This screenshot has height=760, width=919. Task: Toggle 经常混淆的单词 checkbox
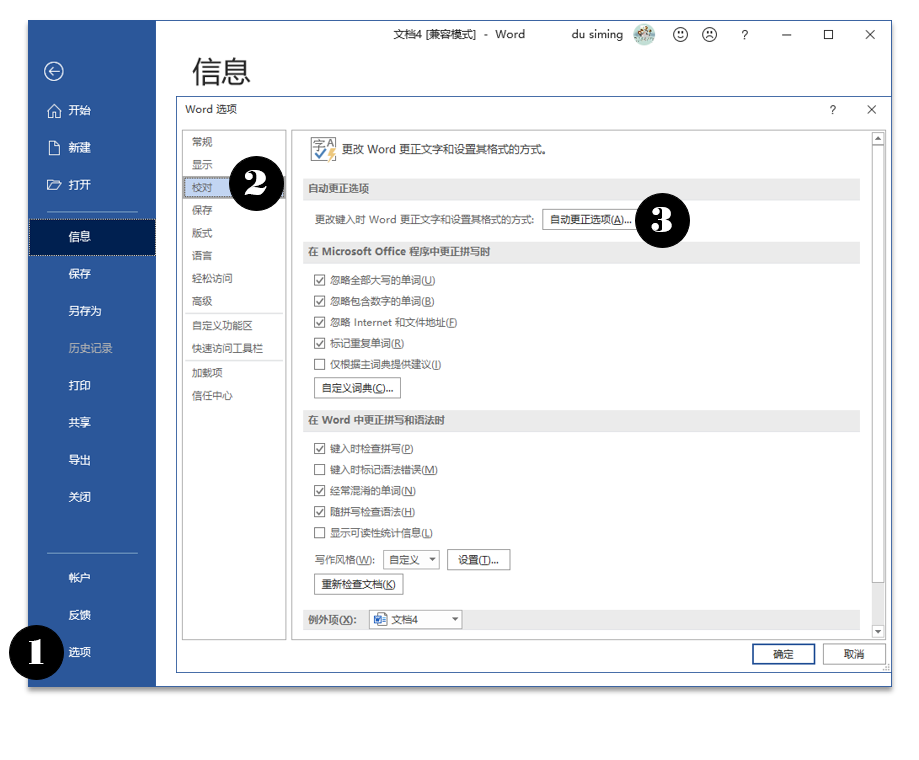[319, 491]
